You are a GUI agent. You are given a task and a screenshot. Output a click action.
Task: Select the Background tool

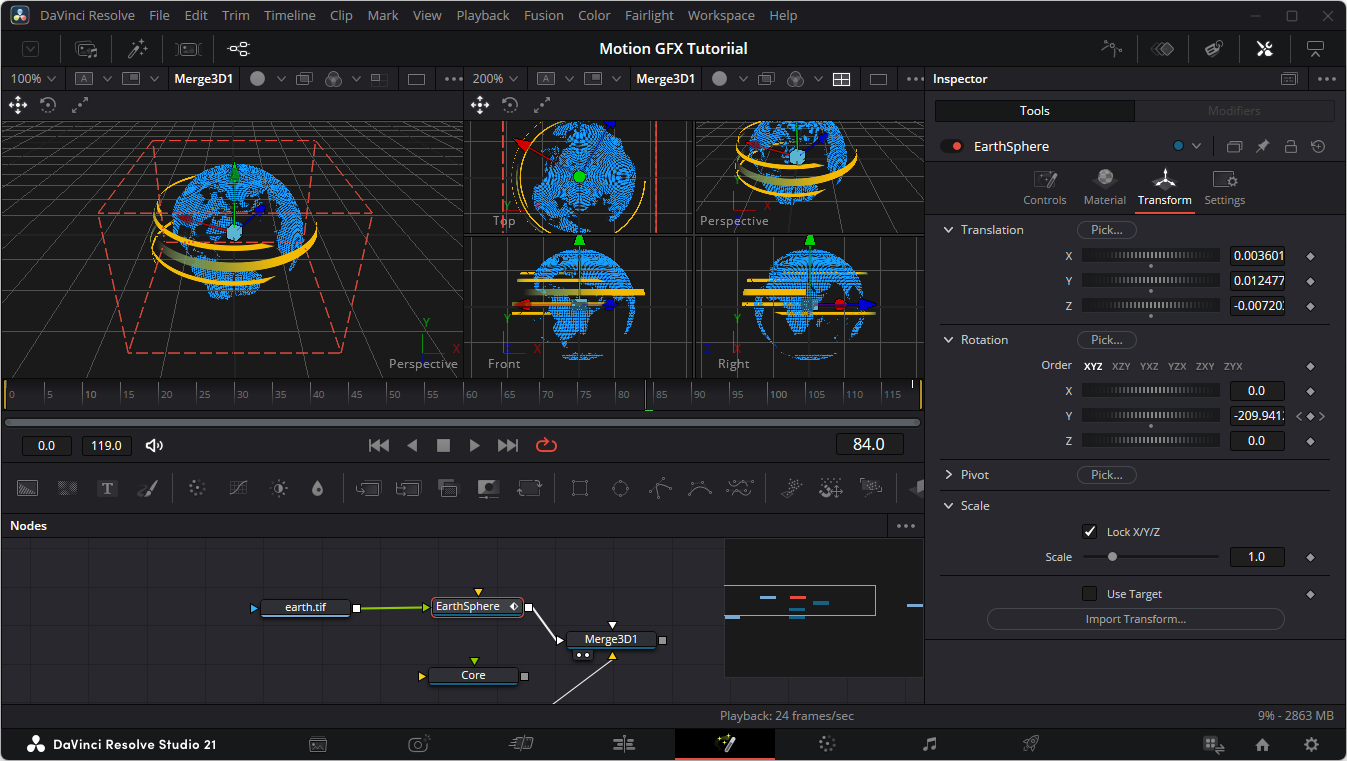[x=27, y=488]
